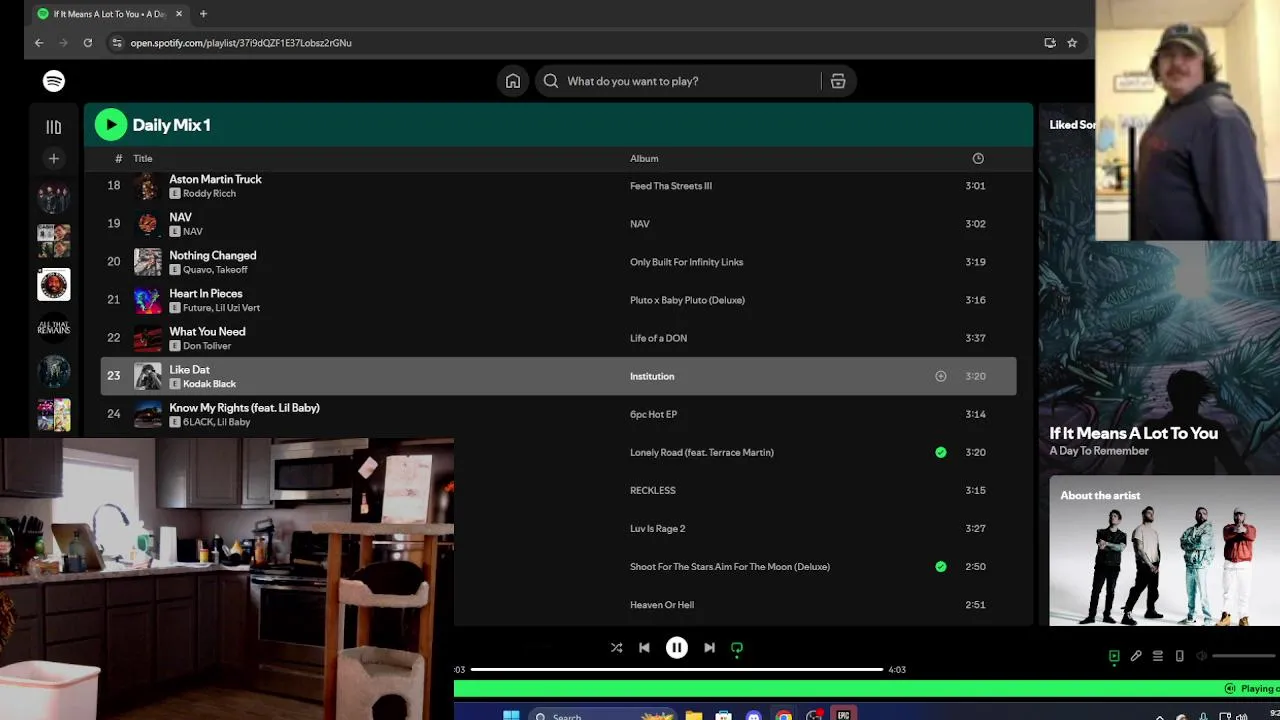
Task: Go back in the browser
Action: 39,43
